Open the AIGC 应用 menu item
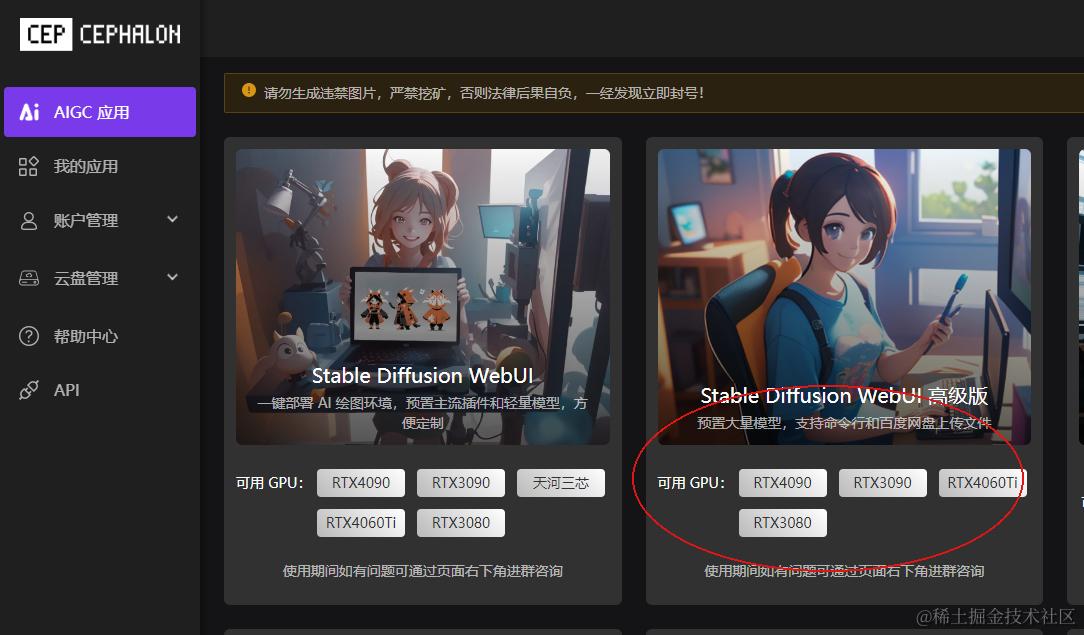 pyautogui.click(x=100, y=112)
